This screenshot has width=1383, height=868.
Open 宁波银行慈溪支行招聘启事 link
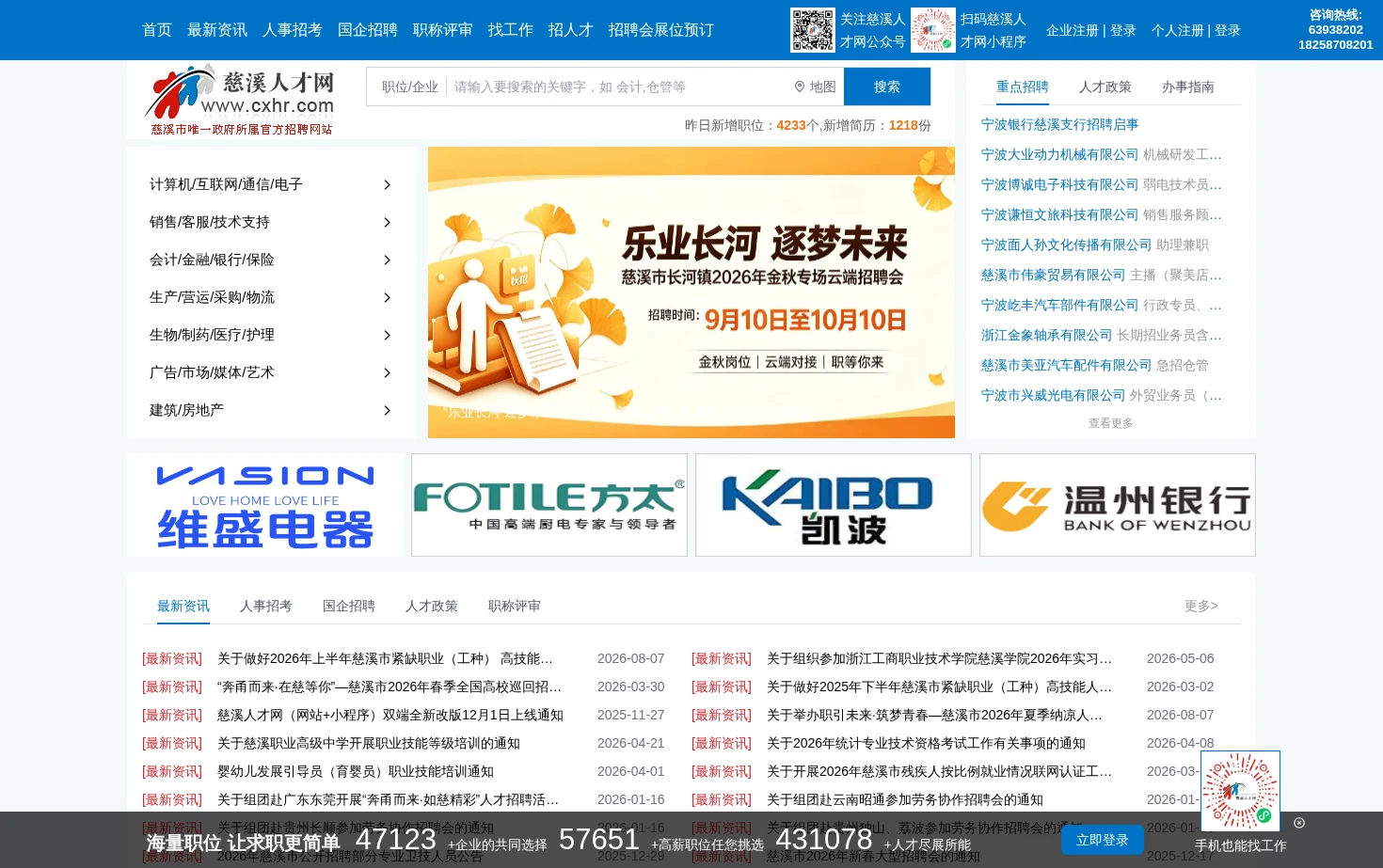pos(1060,124)
